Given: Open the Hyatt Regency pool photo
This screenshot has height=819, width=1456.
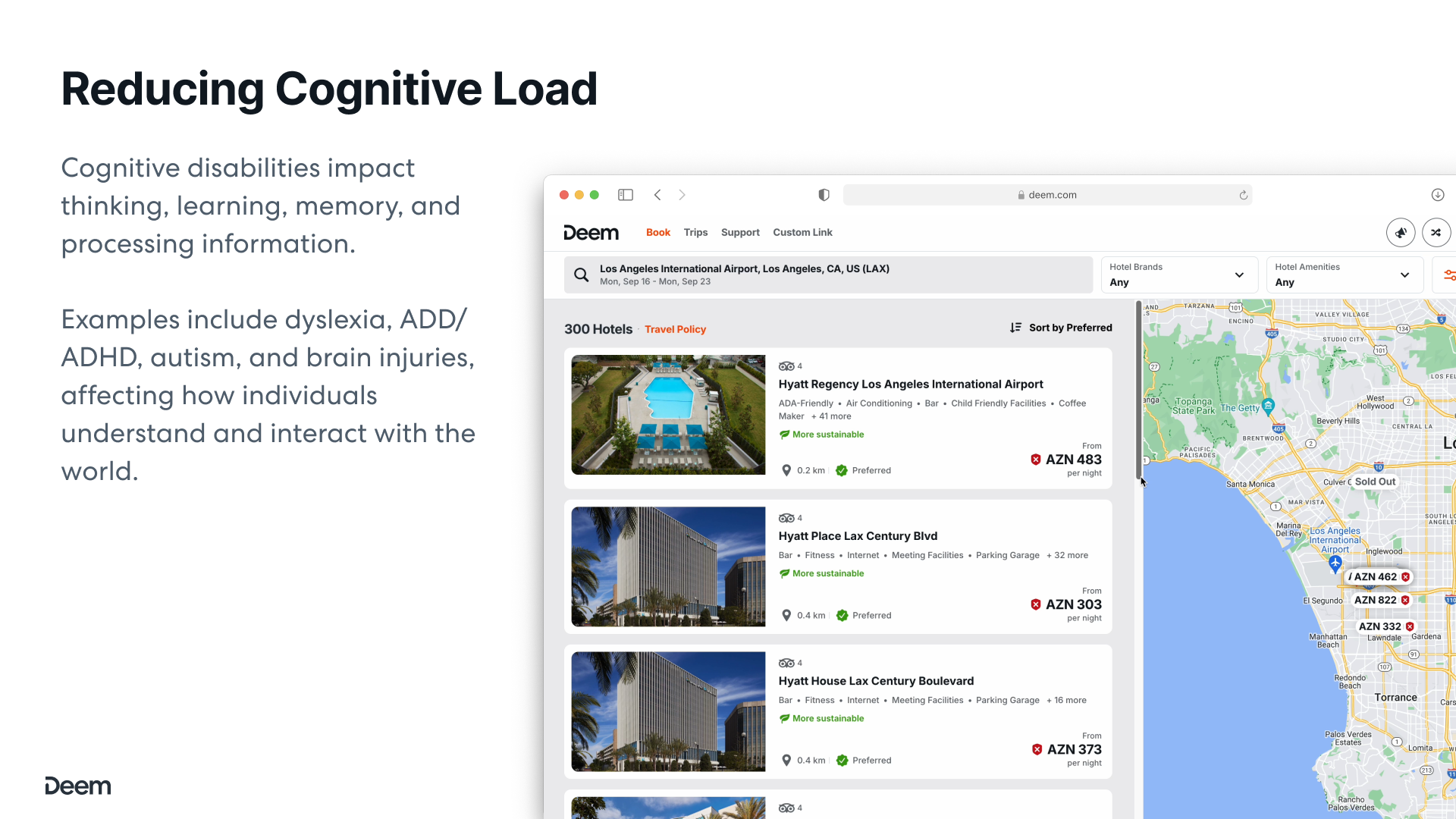Looking at the screenshot, I should [x=668, y=415].
